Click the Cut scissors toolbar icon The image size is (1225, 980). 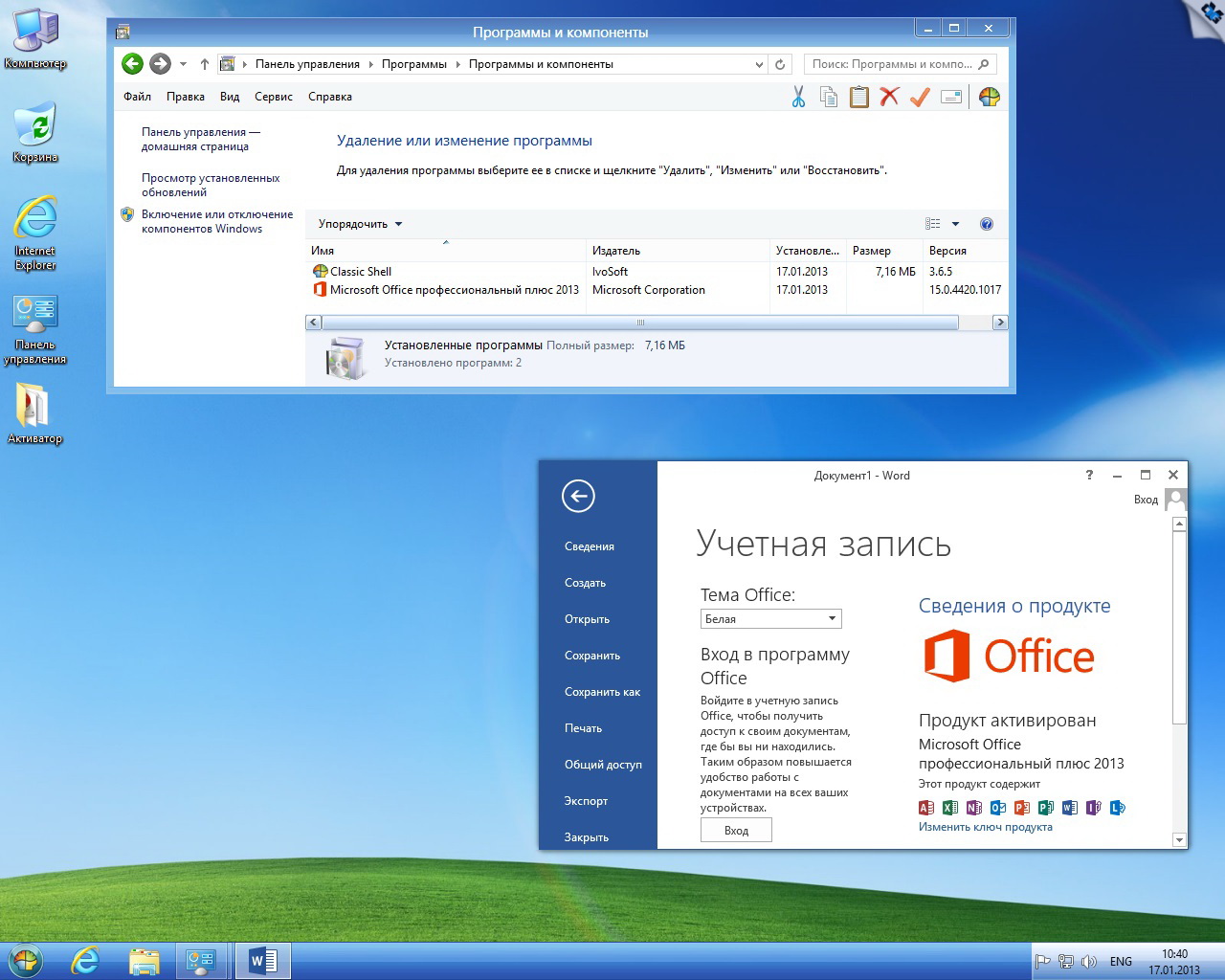point(798,97)
